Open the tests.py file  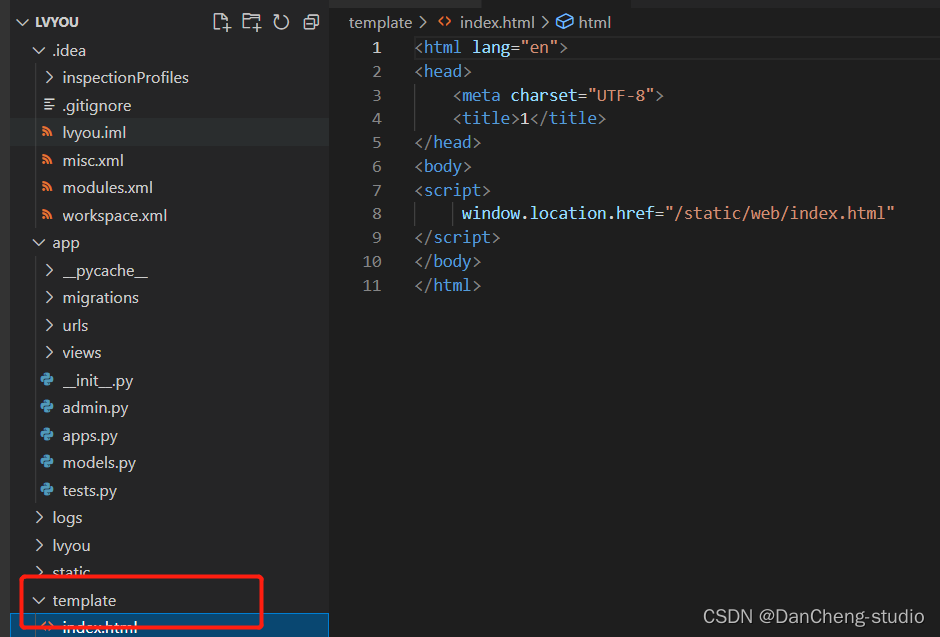point(89,491)
